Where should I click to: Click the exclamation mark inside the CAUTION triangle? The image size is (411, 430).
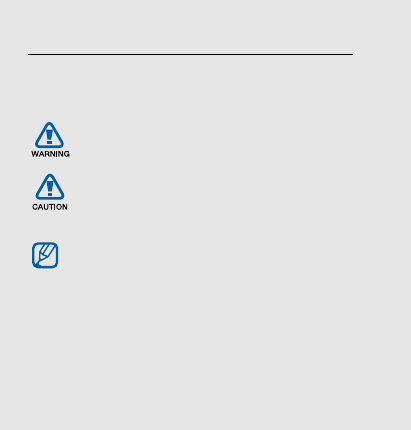[x=50, y=189]
